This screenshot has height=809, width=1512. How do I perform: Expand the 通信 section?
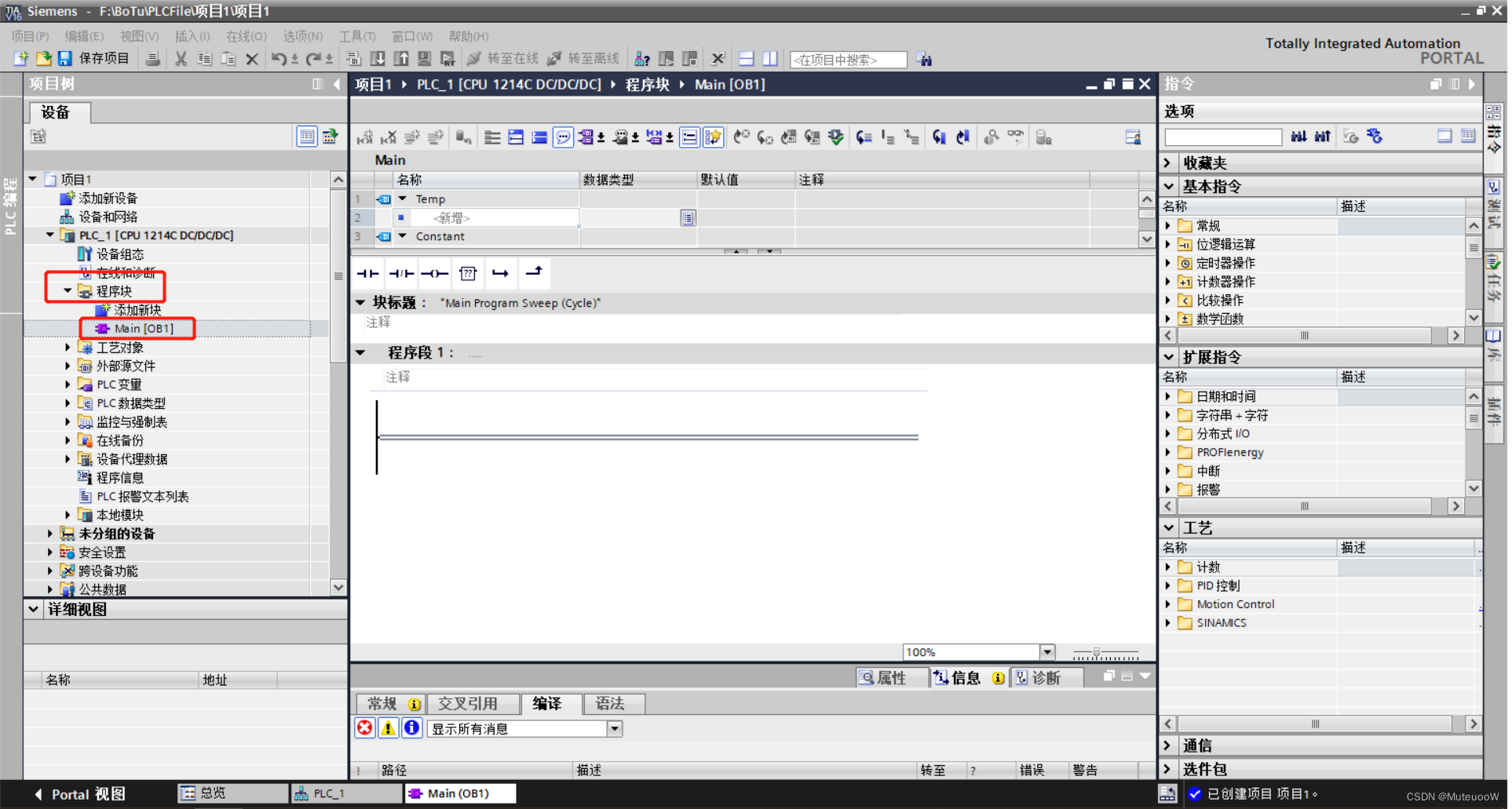pos(1167,745)
